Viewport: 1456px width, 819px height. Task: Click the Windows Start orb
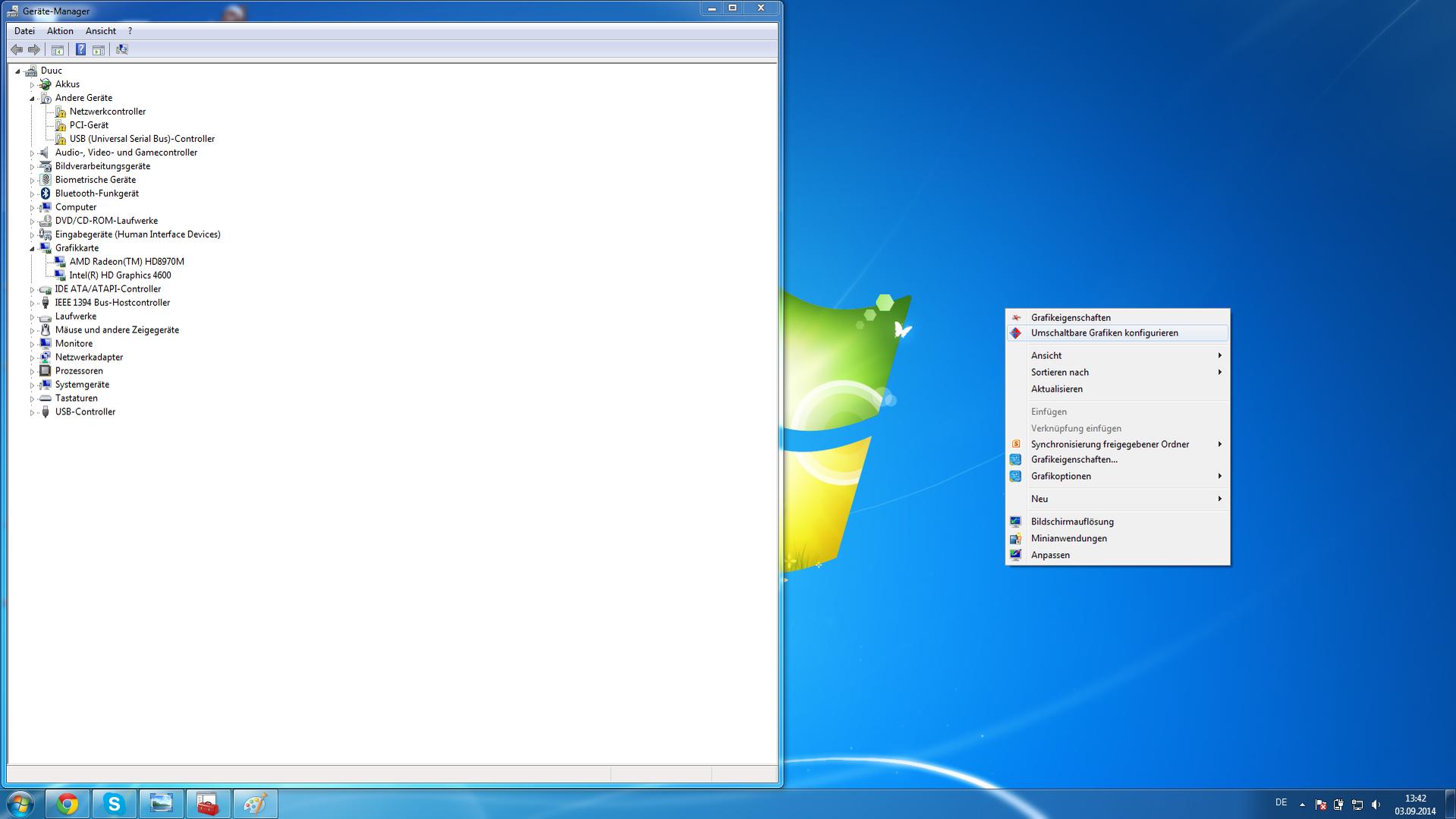point(20,804)
